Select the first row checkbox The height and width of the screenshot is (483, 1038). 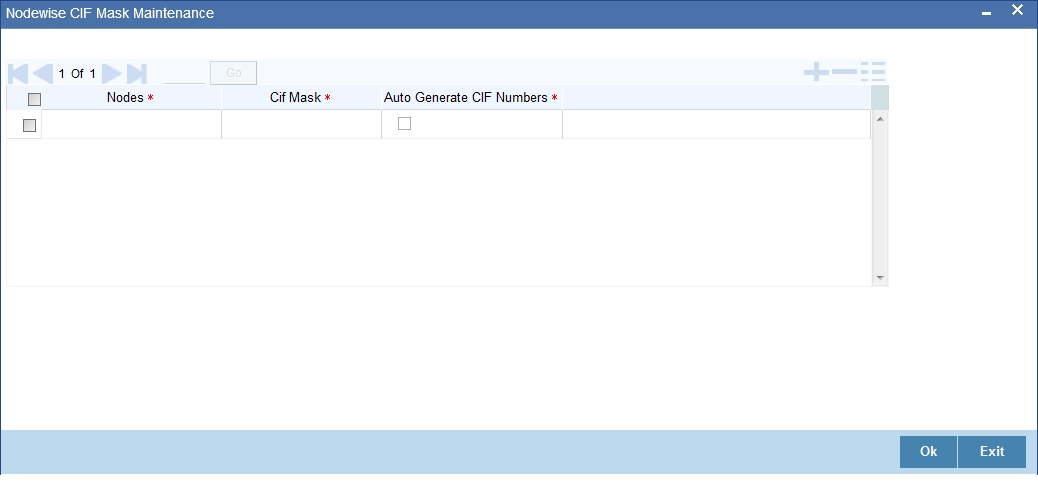pyautogui.click(x=29, y=125)
